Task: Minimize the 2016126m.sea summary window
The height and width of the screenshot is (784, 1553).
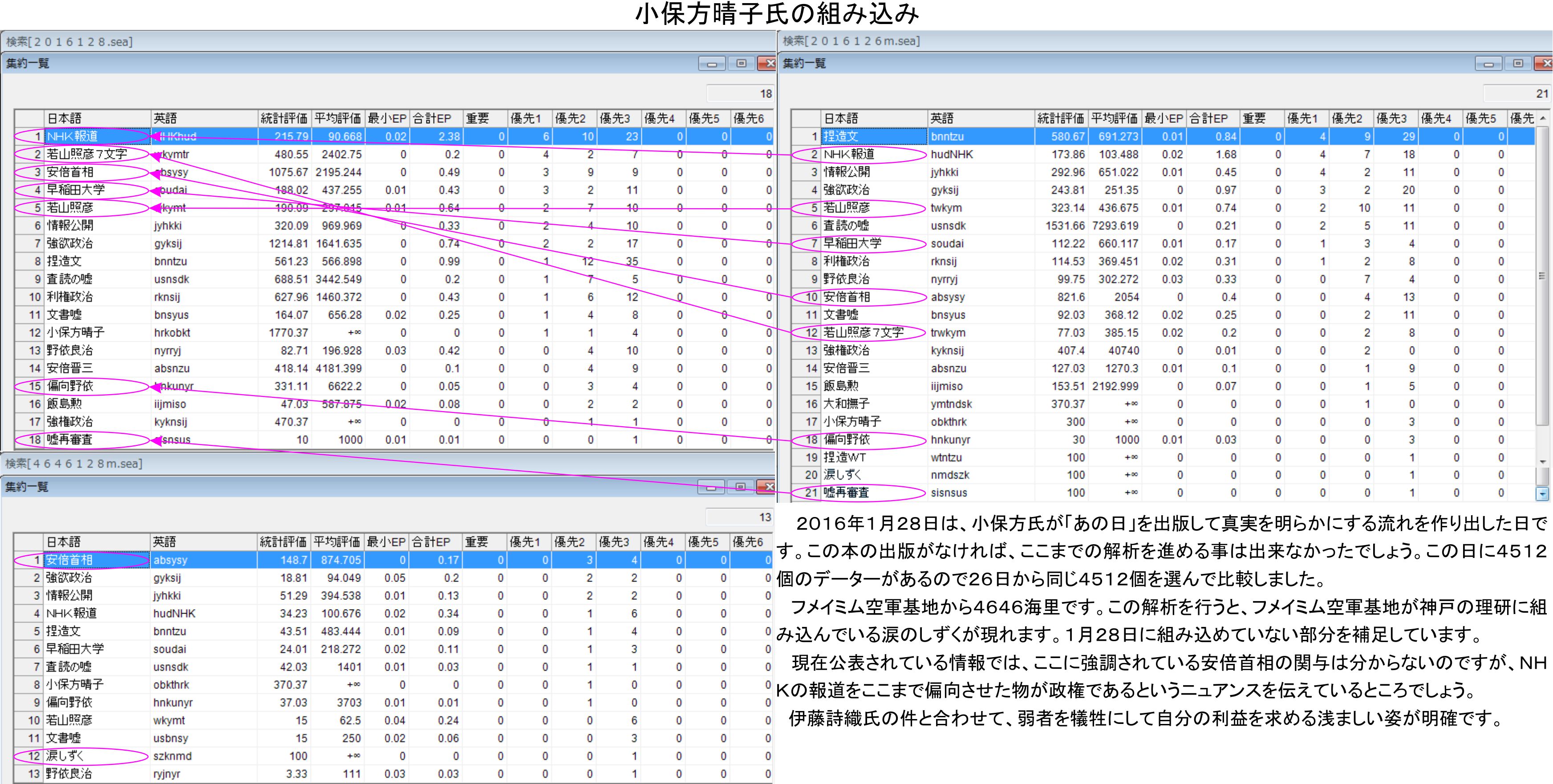Action: 1488,64
